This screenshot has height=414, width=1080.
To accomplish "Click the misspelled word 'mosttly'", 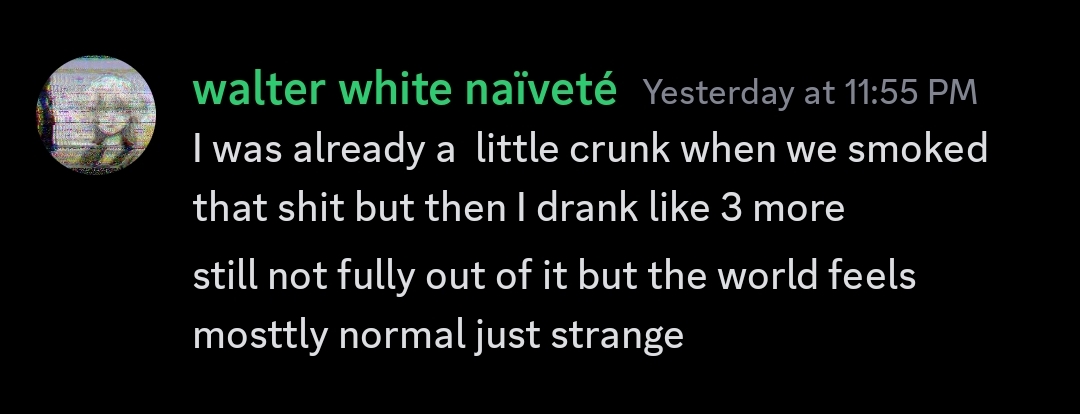I will 260,335.
